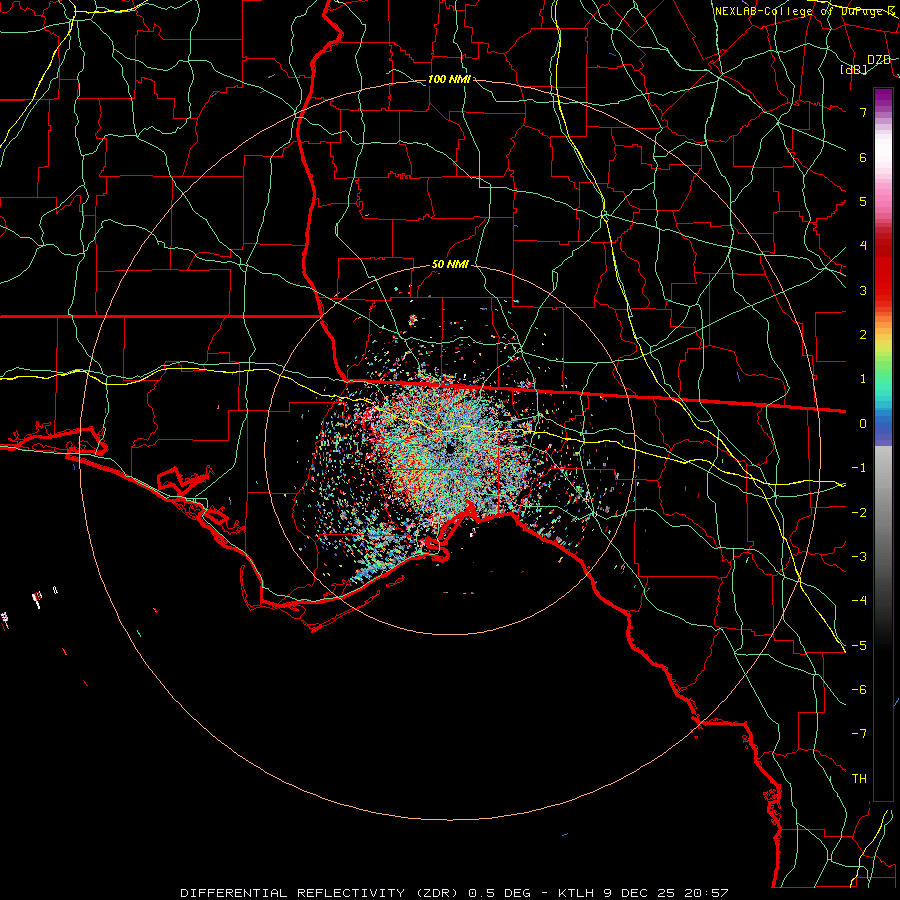The height and width of the screenshot is (900, 900).
Task: Click the '2' value on color scale
Action: coord(863,335)
